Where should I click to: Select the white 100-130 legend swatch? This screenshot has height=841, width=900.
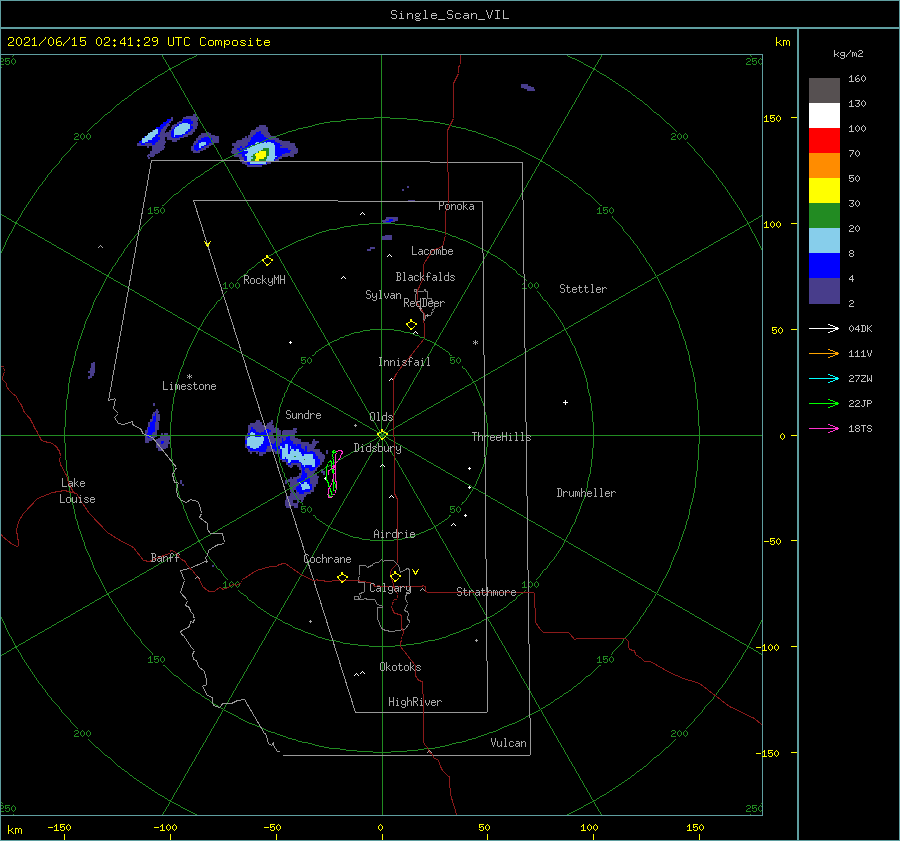tap(824, 116)
